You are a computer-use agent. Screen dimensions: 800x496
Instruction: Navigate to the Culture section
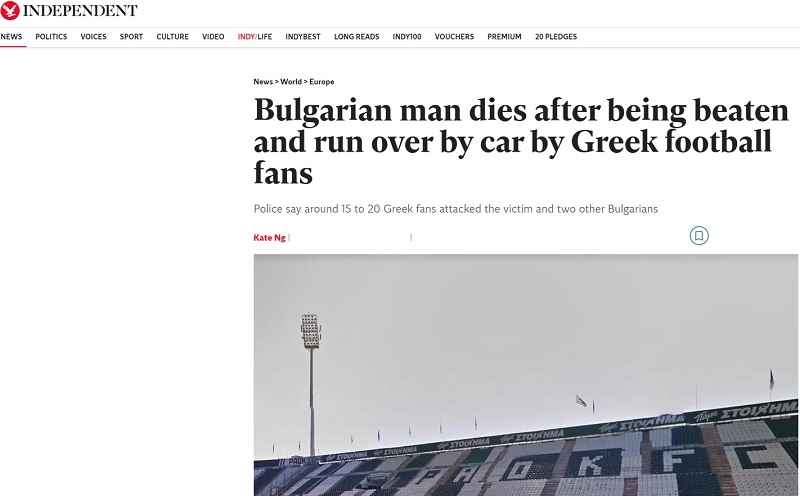172,37
